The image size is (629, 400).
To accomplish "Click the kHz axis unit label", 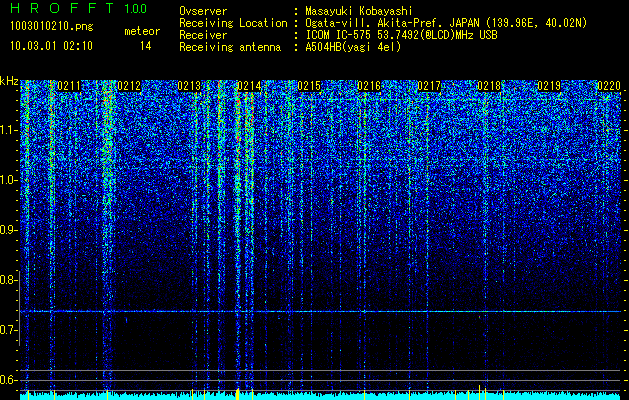I will (x=9, y=81).
